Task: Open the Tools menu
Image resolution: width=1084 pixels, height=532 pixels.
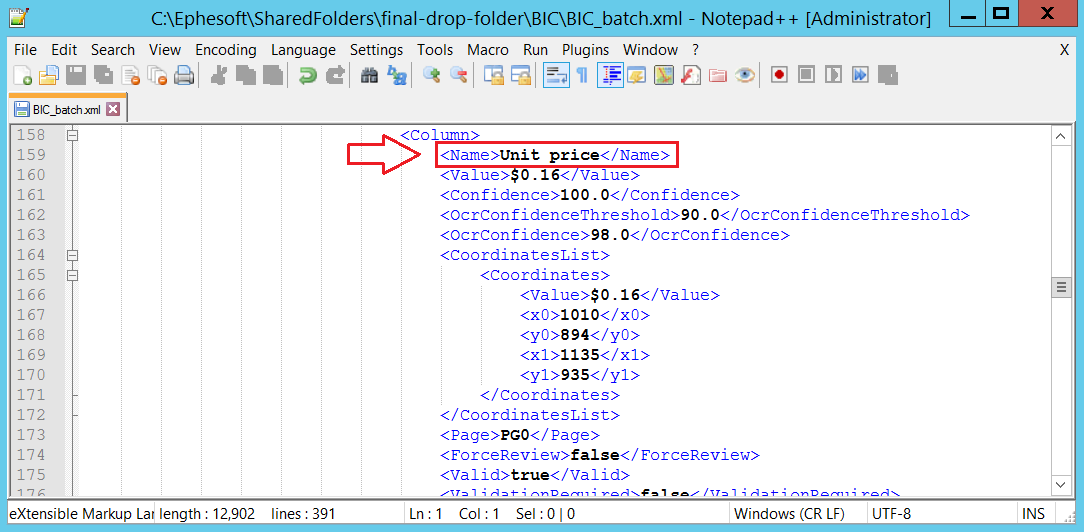Action: click(435, 50)
